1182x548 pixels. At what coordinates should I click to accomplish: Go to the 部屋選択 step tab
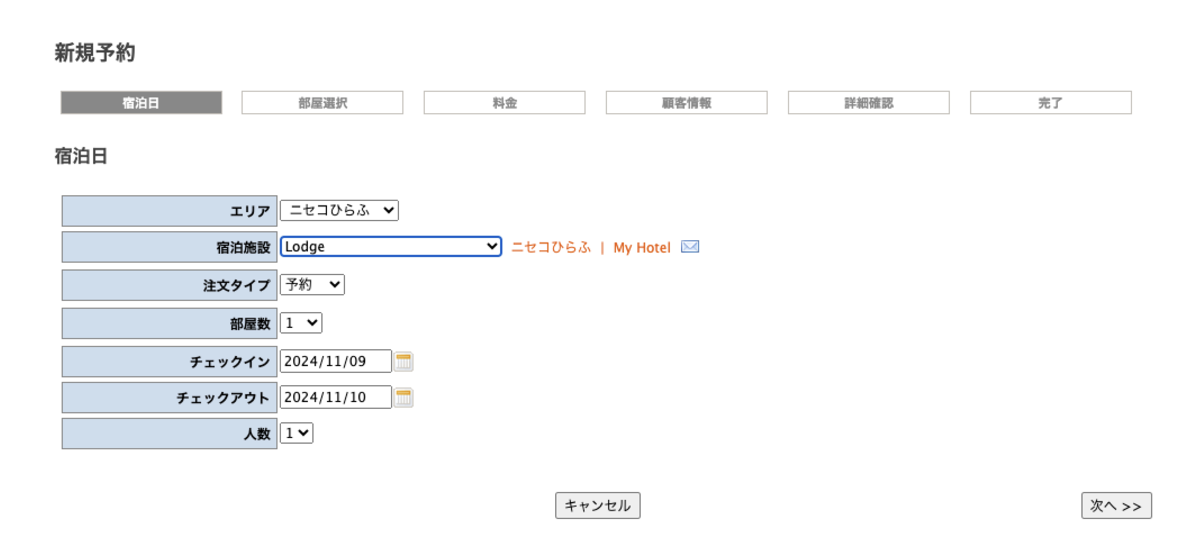point(322,103)
